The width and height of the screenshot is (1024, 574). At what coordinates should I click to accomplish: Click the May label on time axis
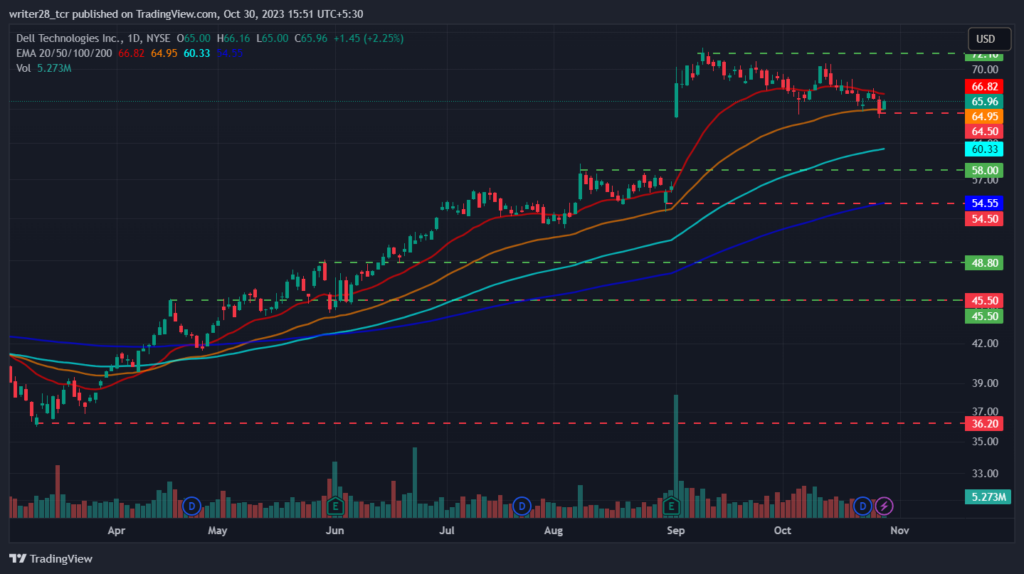(x=217, y=531)
